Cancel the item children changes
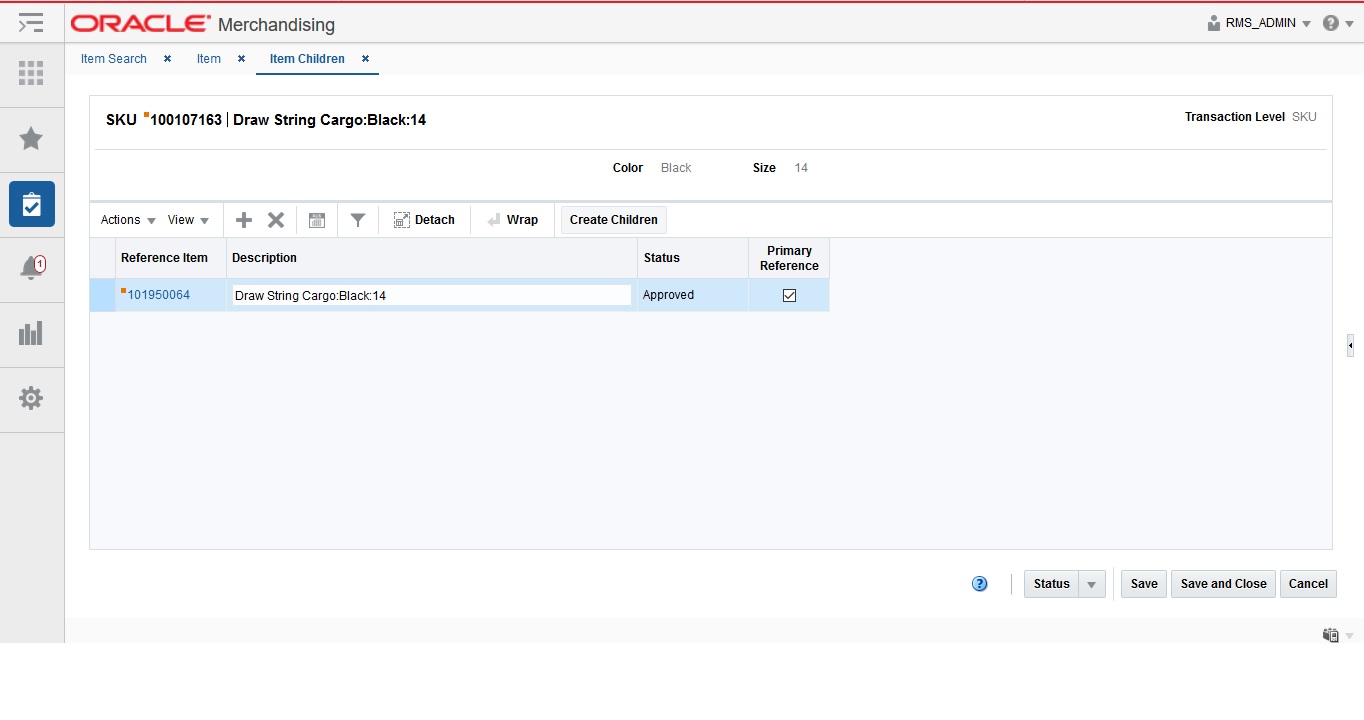The width and height of the screenshot is (1364, 720). 1308,584
